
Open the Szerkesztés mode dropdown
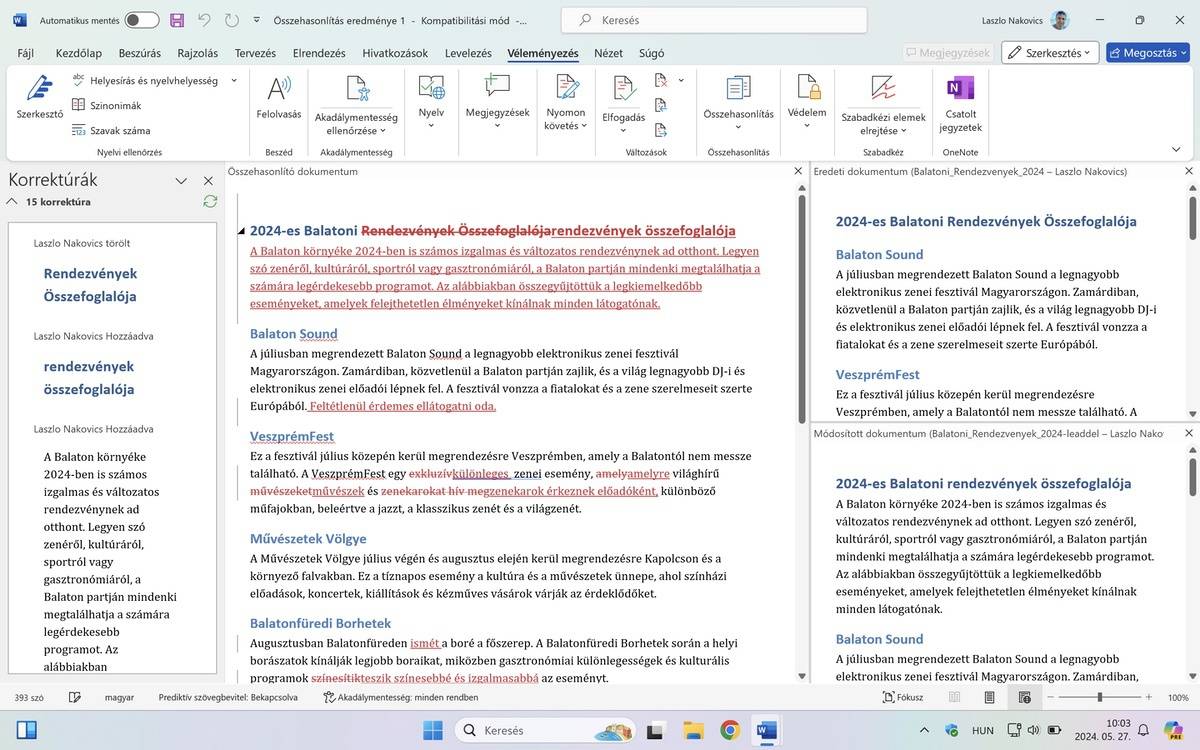[1050, 53]
